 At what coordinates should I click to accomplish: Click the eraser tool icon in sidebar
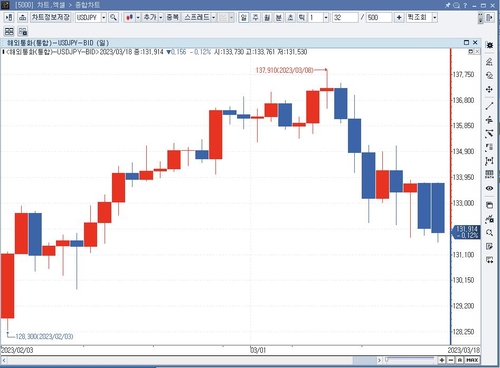pyautogui.click(x=489, y=62)
